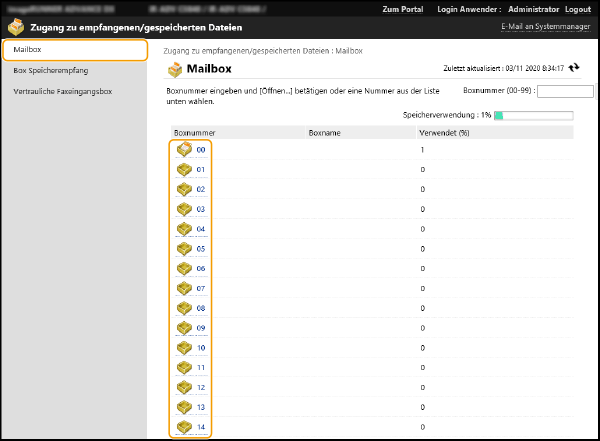Open Vertrauliche Faxeingangsbox in the sidebar

click(62, 91)
